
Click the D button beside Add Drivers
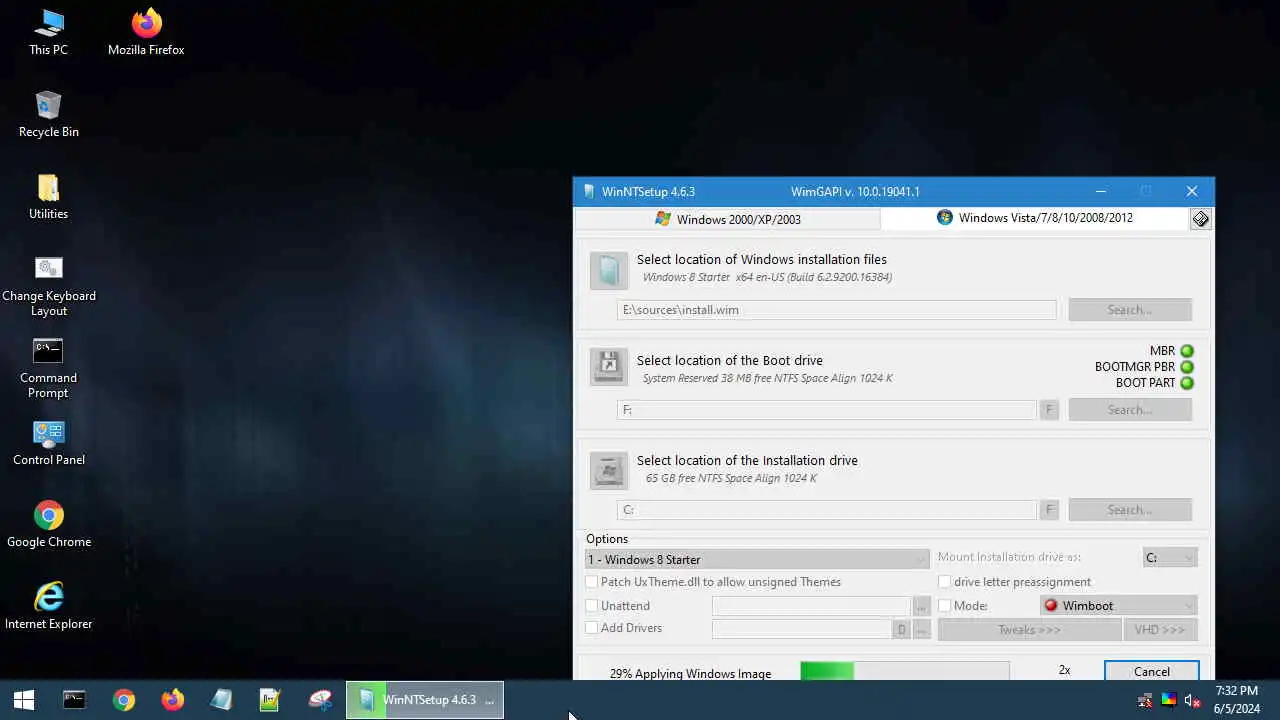click(x=901, y=630)
